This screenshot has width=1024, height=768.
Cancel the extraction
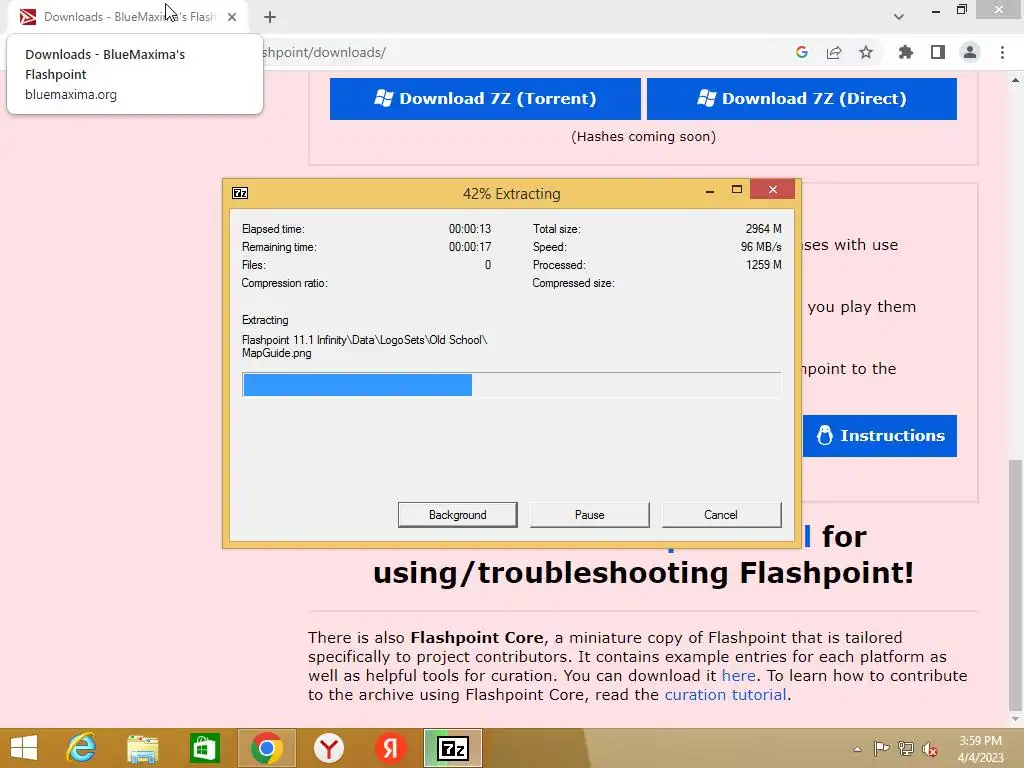click(721, 515)
